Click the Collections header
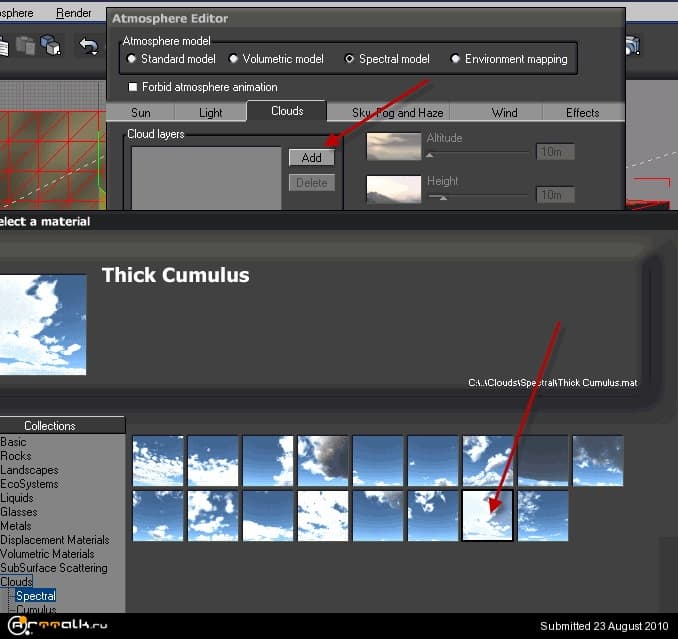Screen dimensions: 678x639 62,425
